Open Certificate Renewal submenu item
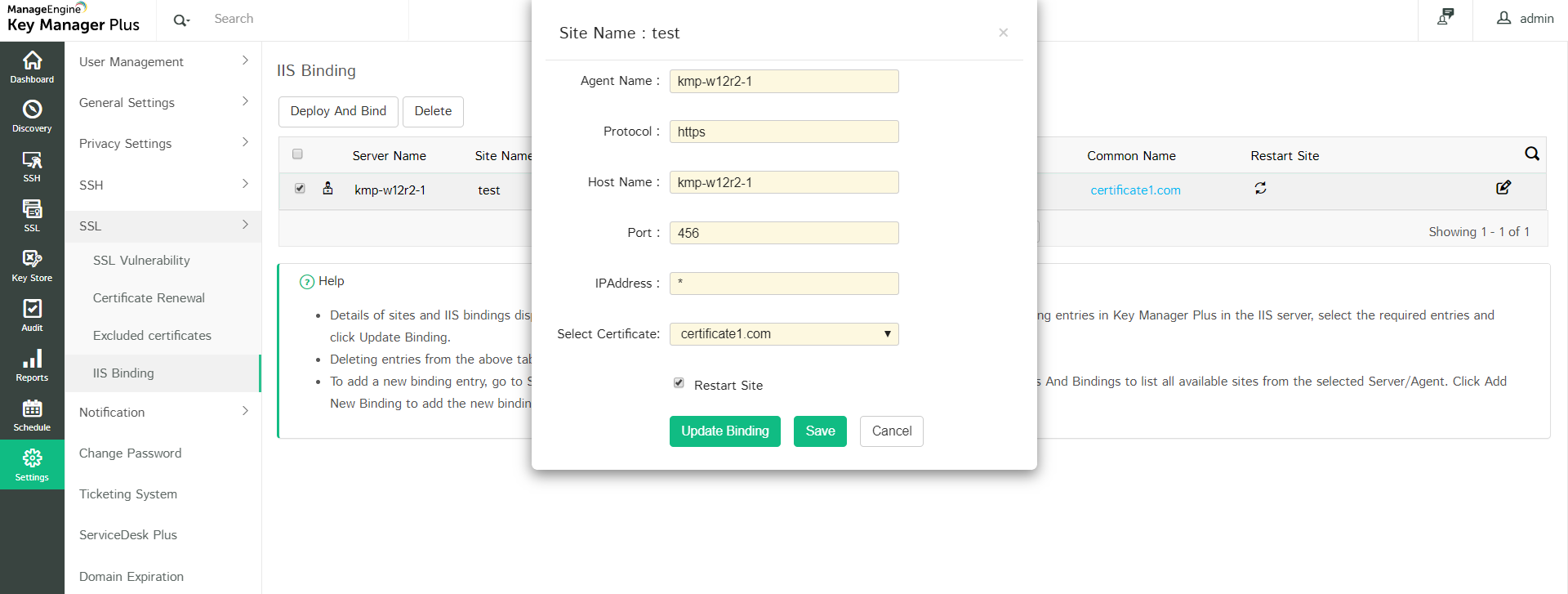Viewport: 1568px width, 594px height. point(149,298)
